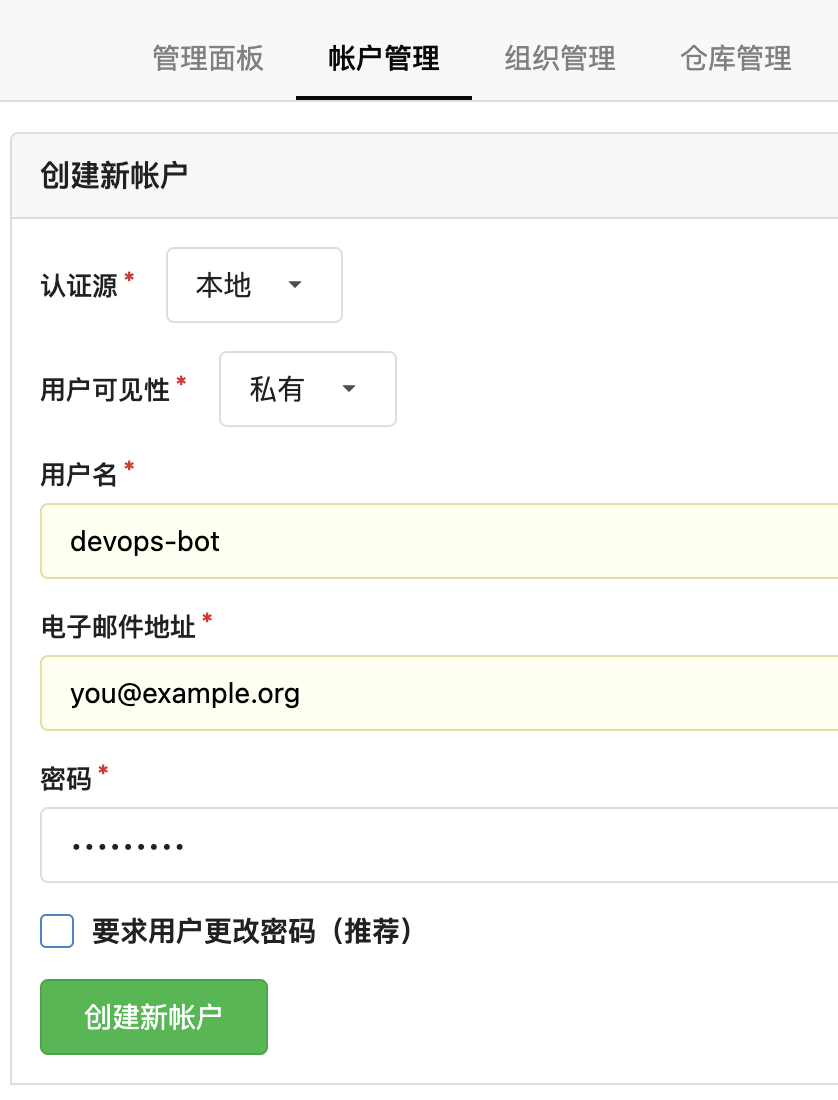Focus the 密码 password field

(440, 845)
